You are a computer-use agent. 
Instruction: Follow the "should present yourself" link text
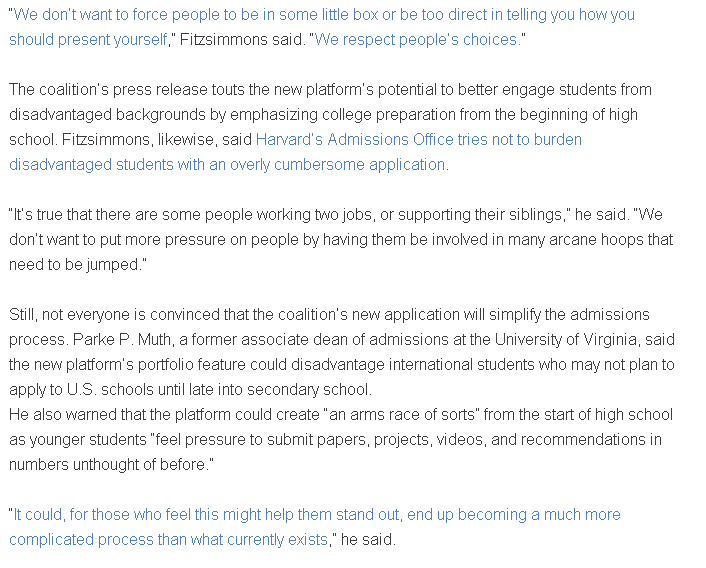click(x=88, y=40)
